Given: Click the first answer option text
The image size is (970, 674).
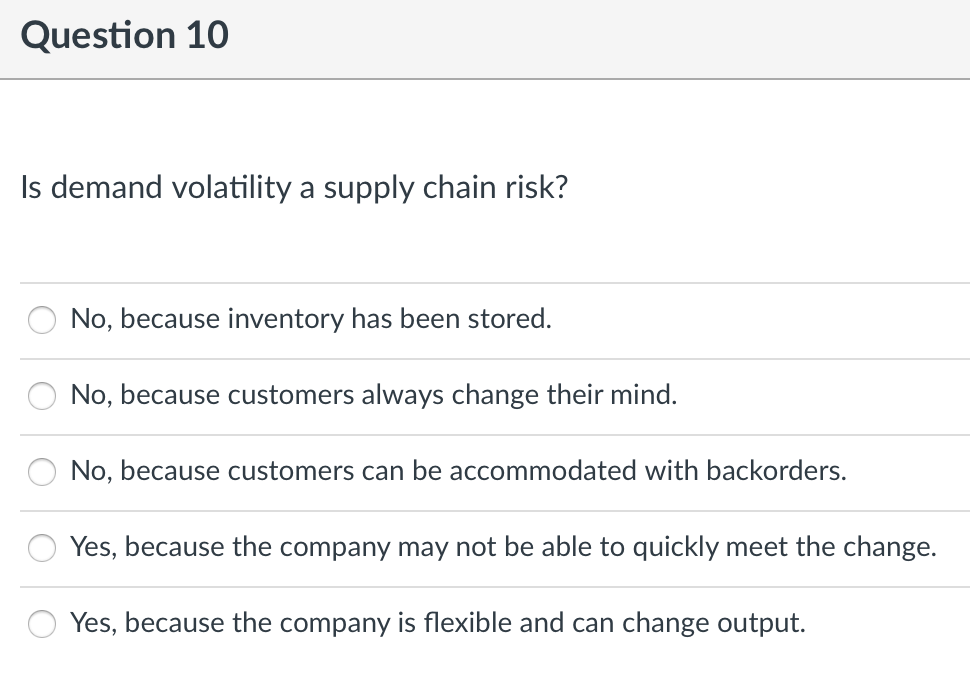Looking at the screenshot, I should pyautogui.click(x=311, y=319).
